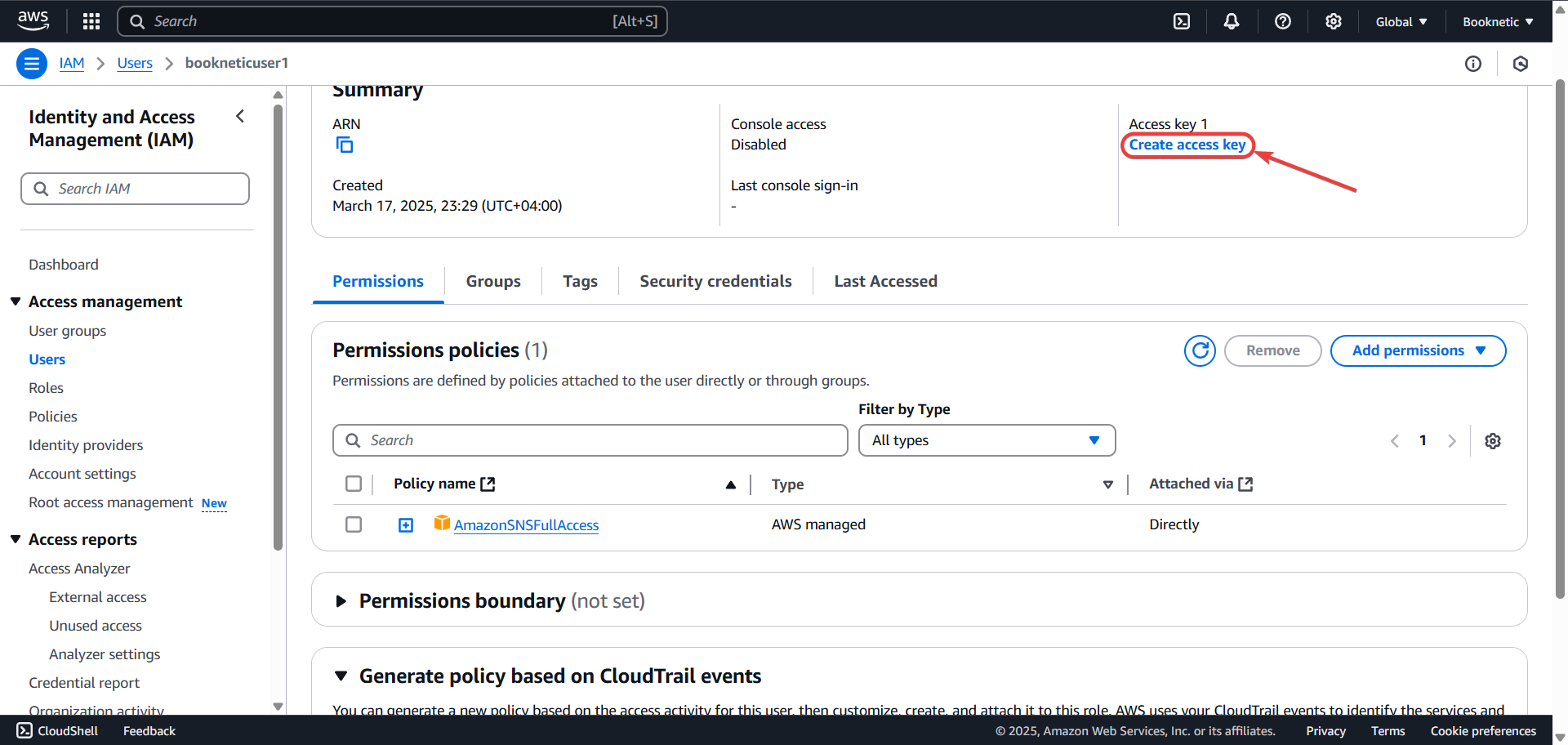
Task: Open the info panel icon
Action: (x=1473, y=64)
